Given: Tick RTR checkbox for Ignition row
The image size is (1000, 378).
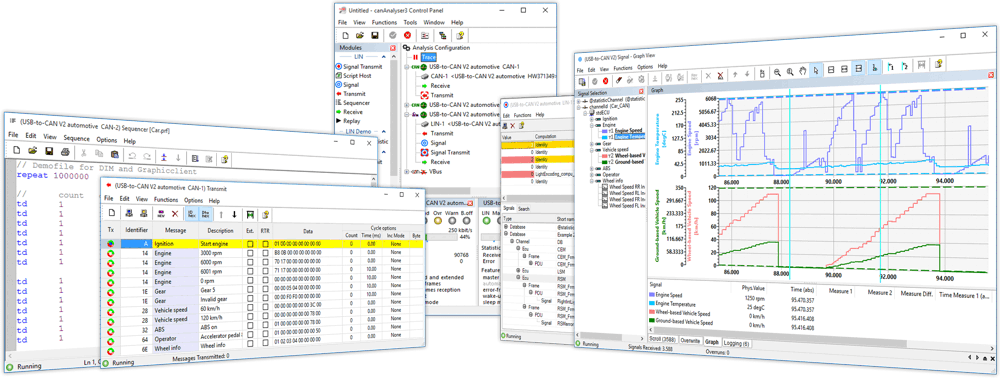Looking at the screenshot, I should [x=265, y=244].
